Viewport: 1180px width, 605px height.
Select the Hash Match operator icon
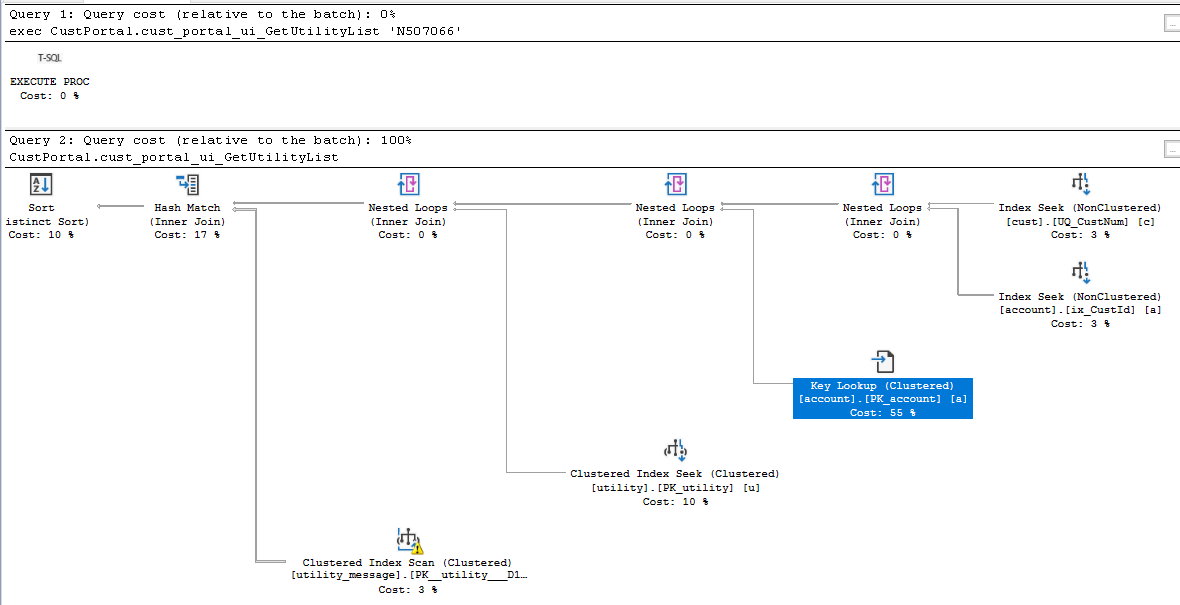pyautogui.click(x=187, y=184)
